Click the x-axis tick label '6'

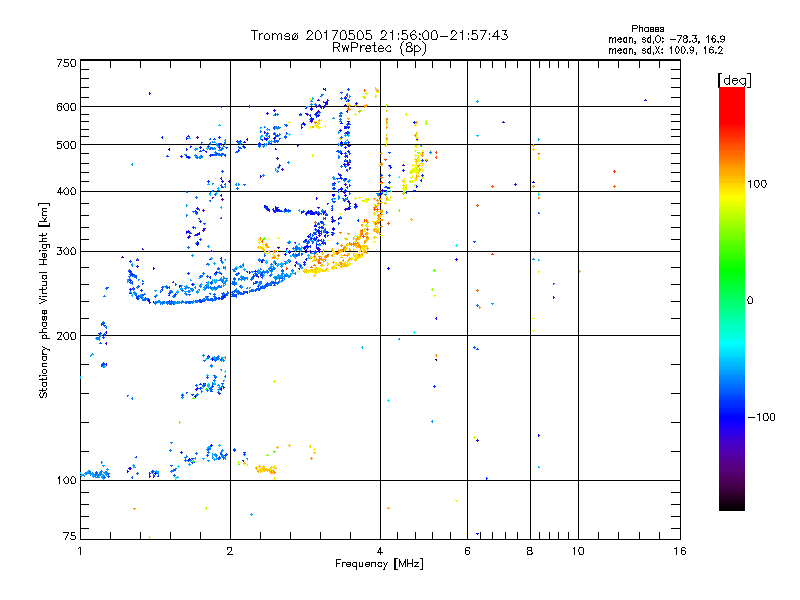point(467,551)
